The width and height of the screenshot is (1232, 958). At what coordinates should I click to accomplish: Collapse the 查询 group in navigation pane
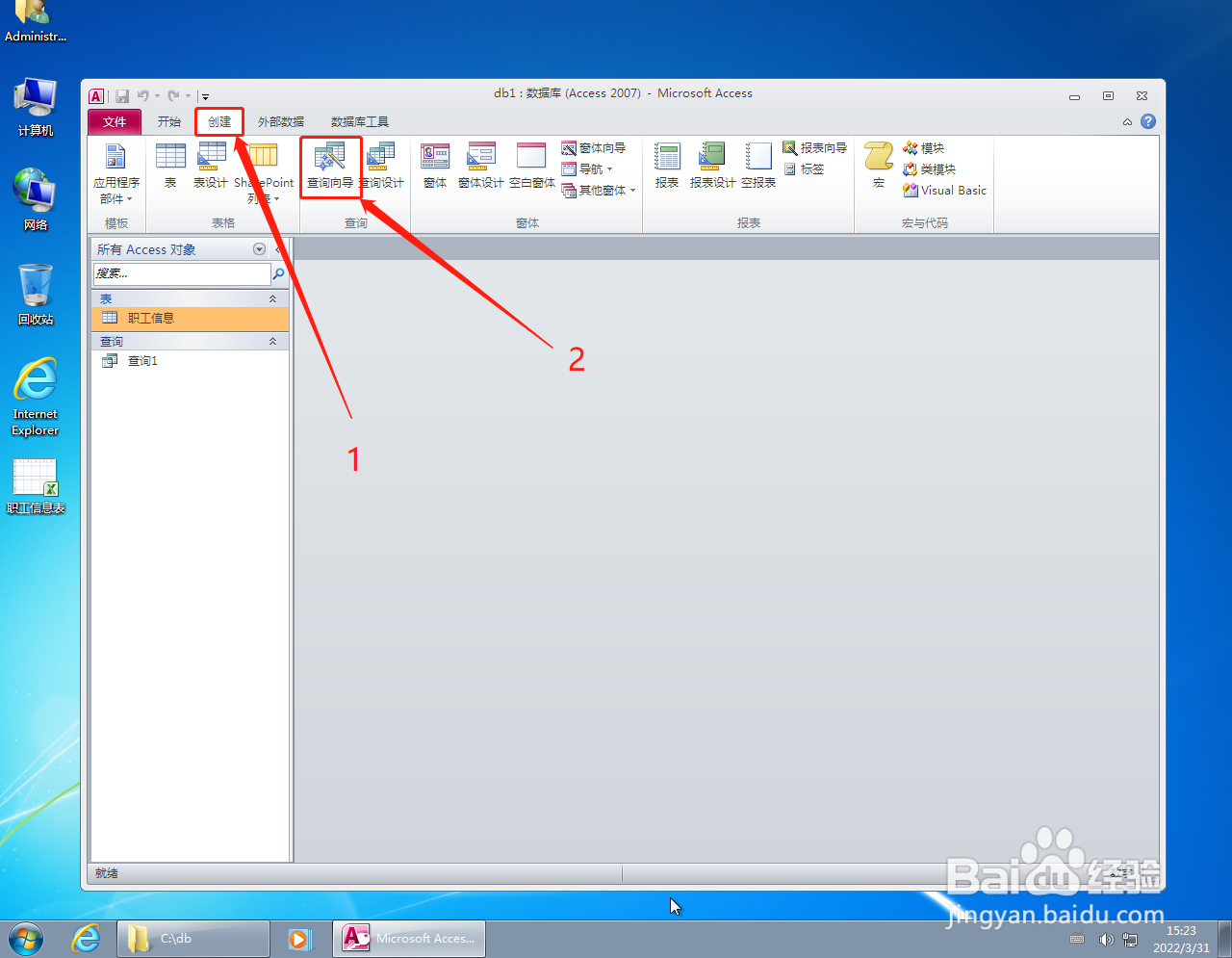pos(272,342)
